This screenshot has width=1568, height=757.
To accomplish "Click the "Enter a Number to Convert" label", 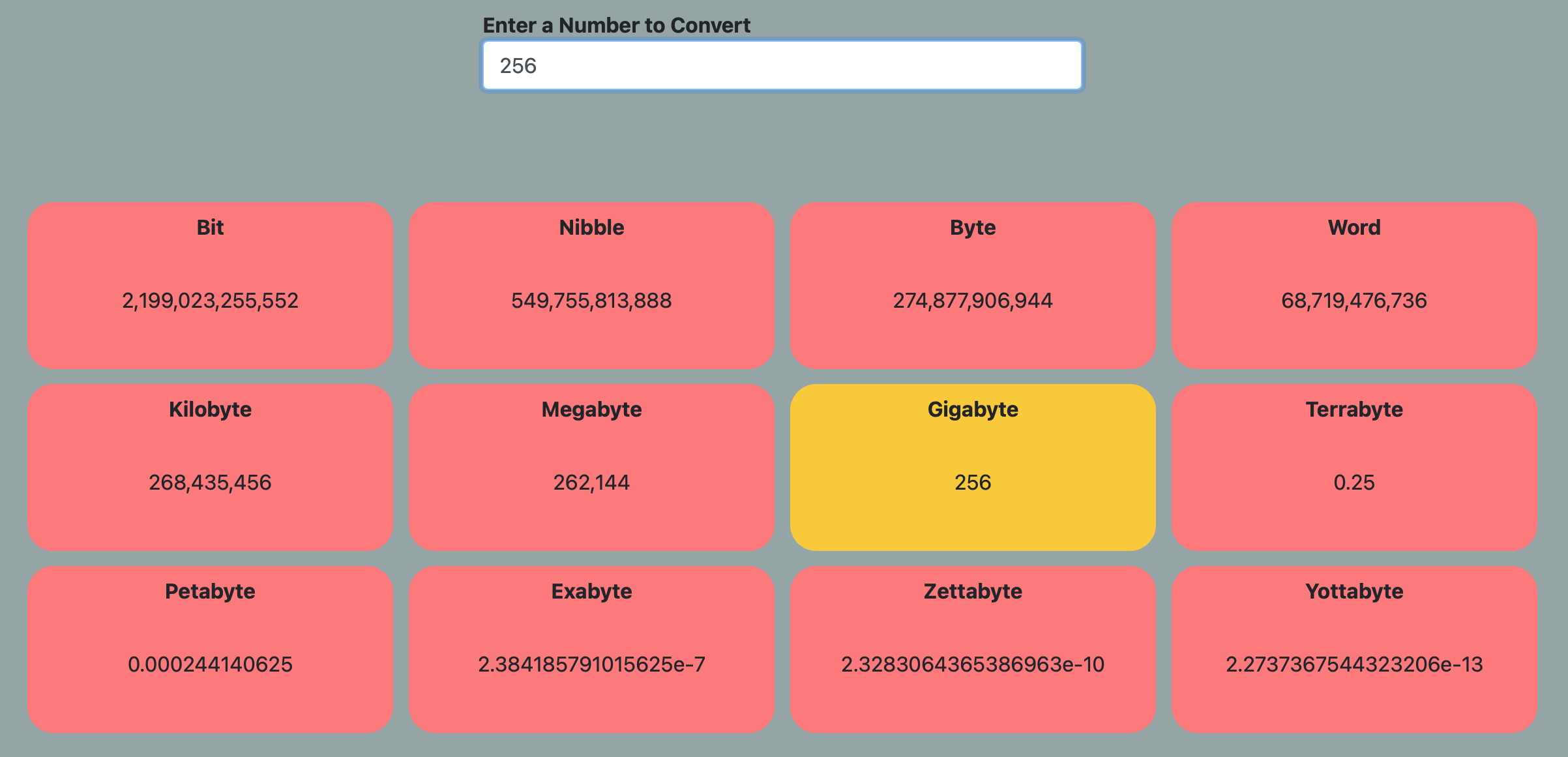I will pyautogui.click(x=616, y=25).
